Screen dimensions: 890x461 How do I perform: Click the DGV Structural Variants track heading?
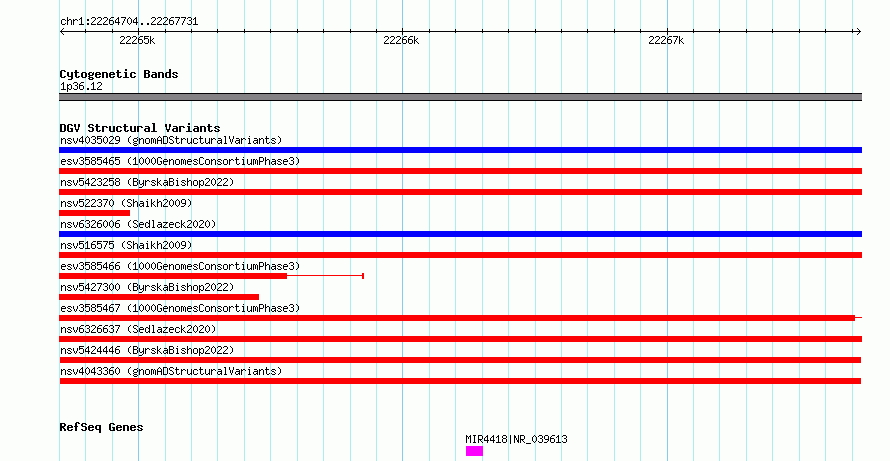click(x=140, y=128)
